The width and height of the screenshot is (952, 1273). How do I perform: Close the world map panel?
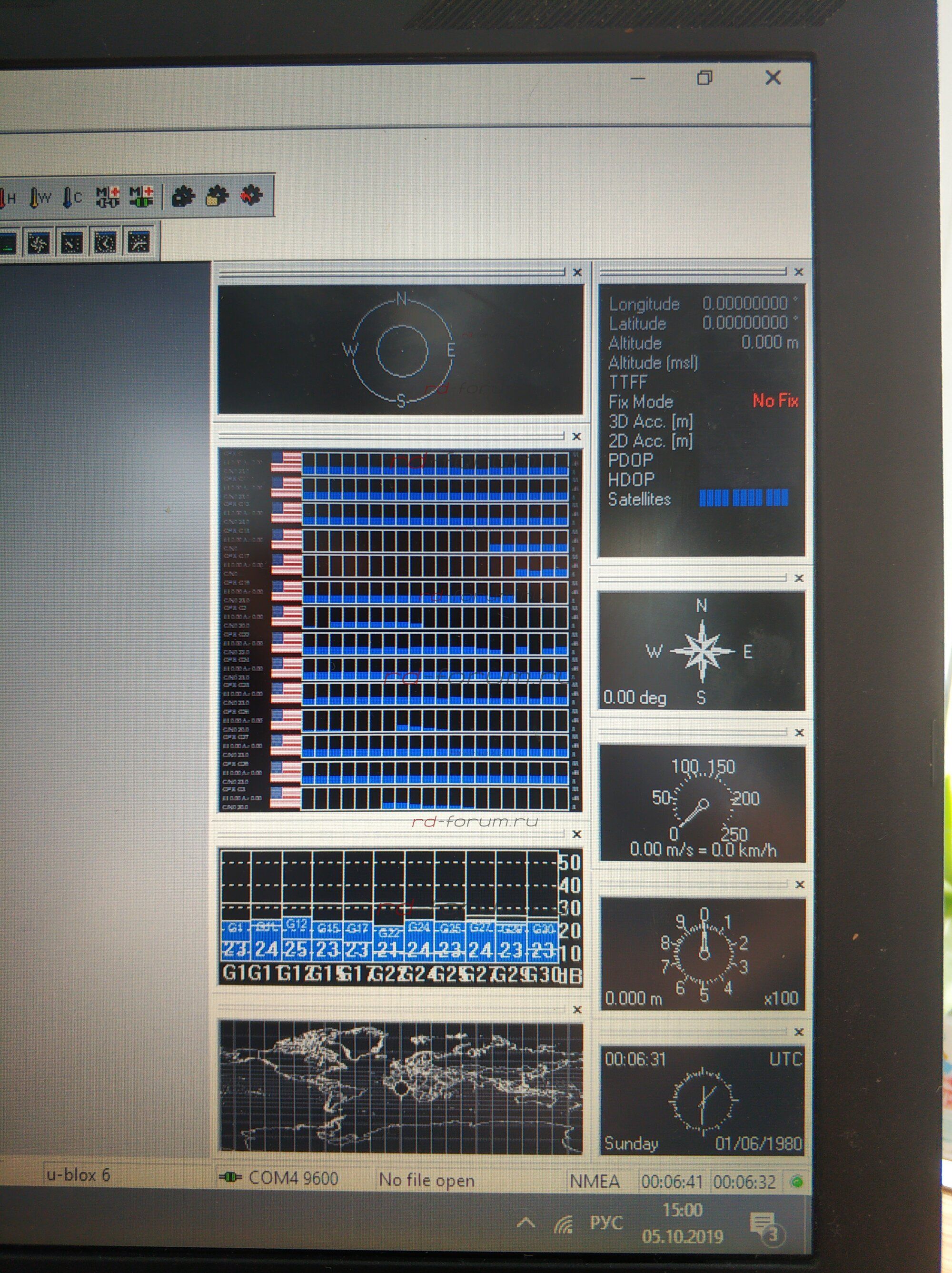click(577, 1009)
